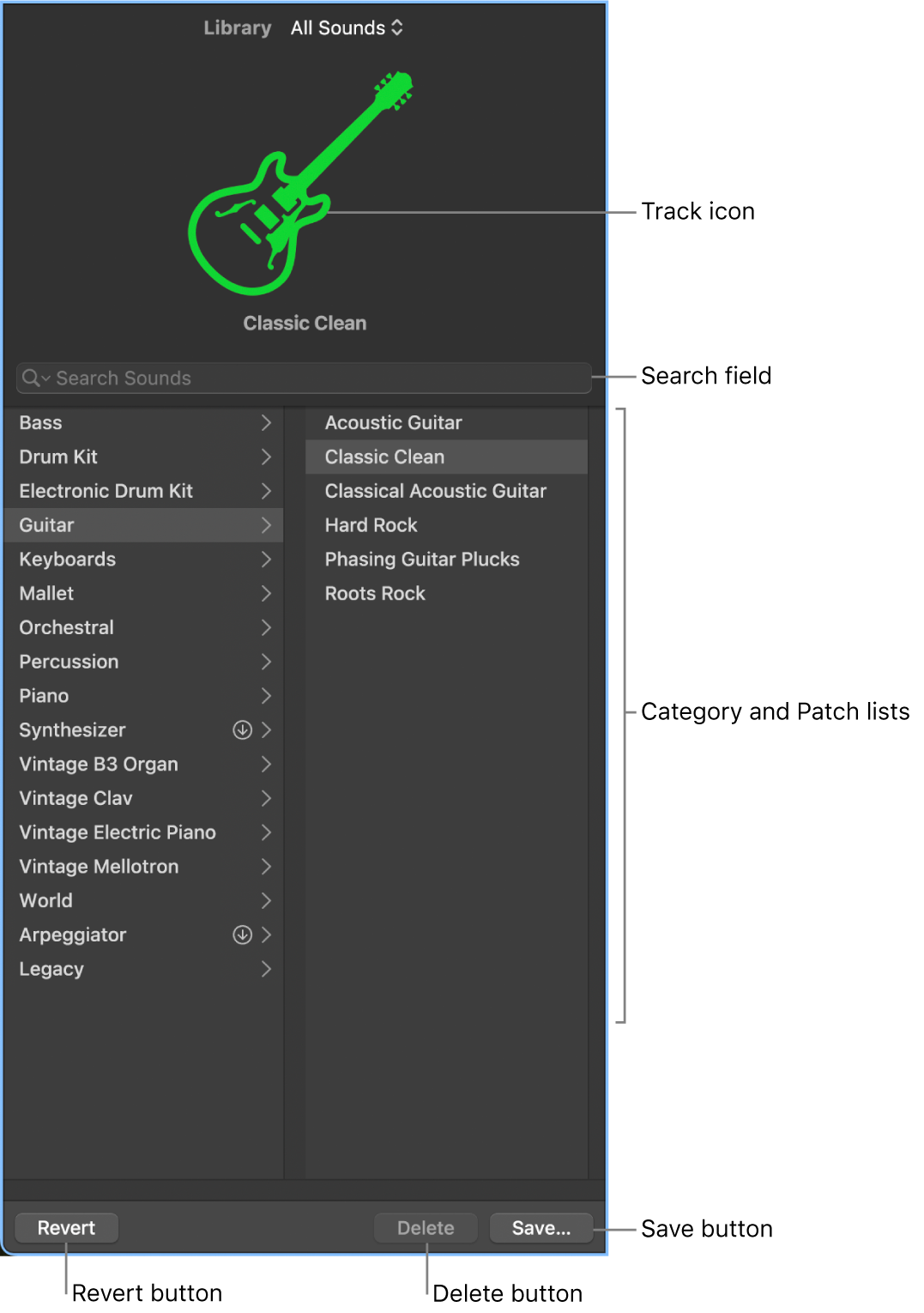Open the All Sounds popup menu
This screenshot has height=1313, width=924.
pos(346,27)
